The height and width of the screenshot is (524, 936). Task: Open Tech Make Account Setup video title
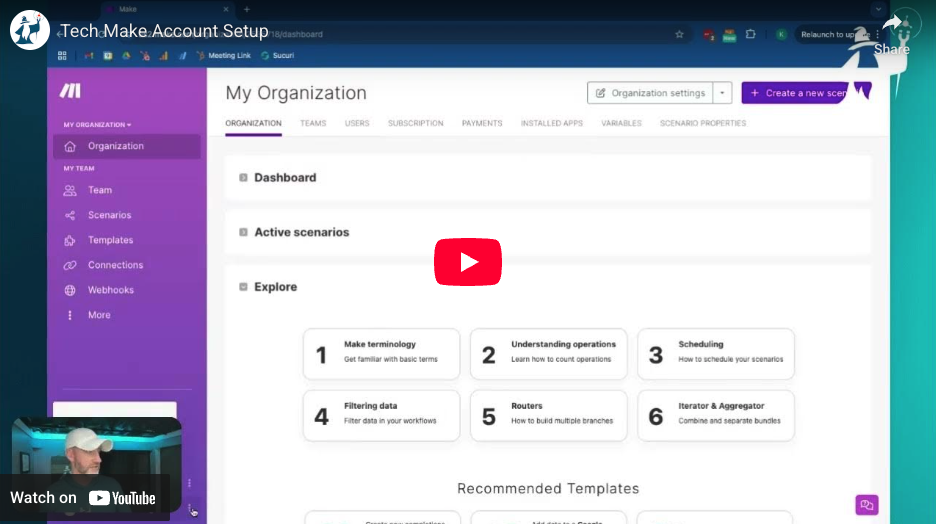pos(165,31)
